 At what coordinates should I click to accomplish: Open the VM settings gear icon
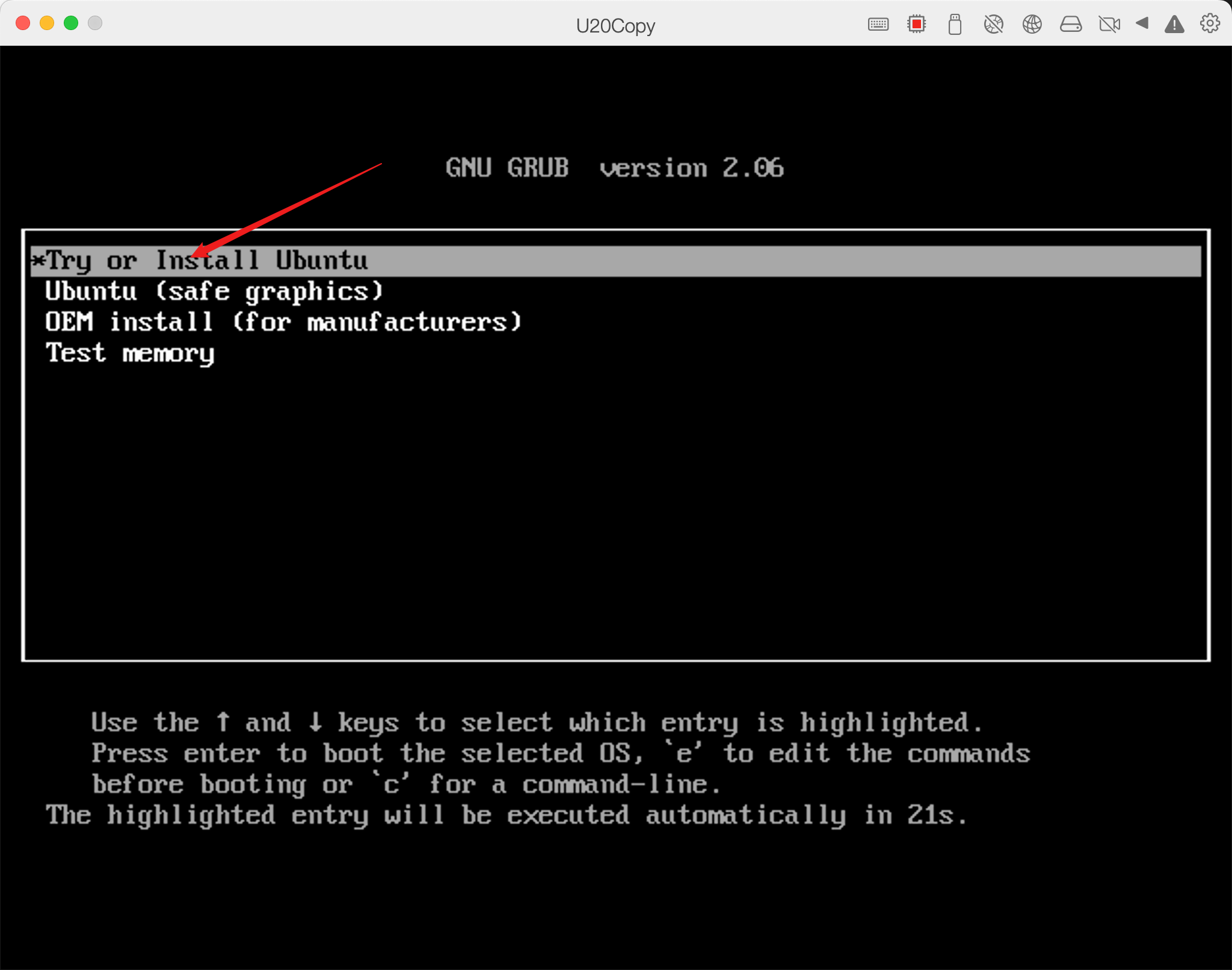click(x=1210, y=23)
